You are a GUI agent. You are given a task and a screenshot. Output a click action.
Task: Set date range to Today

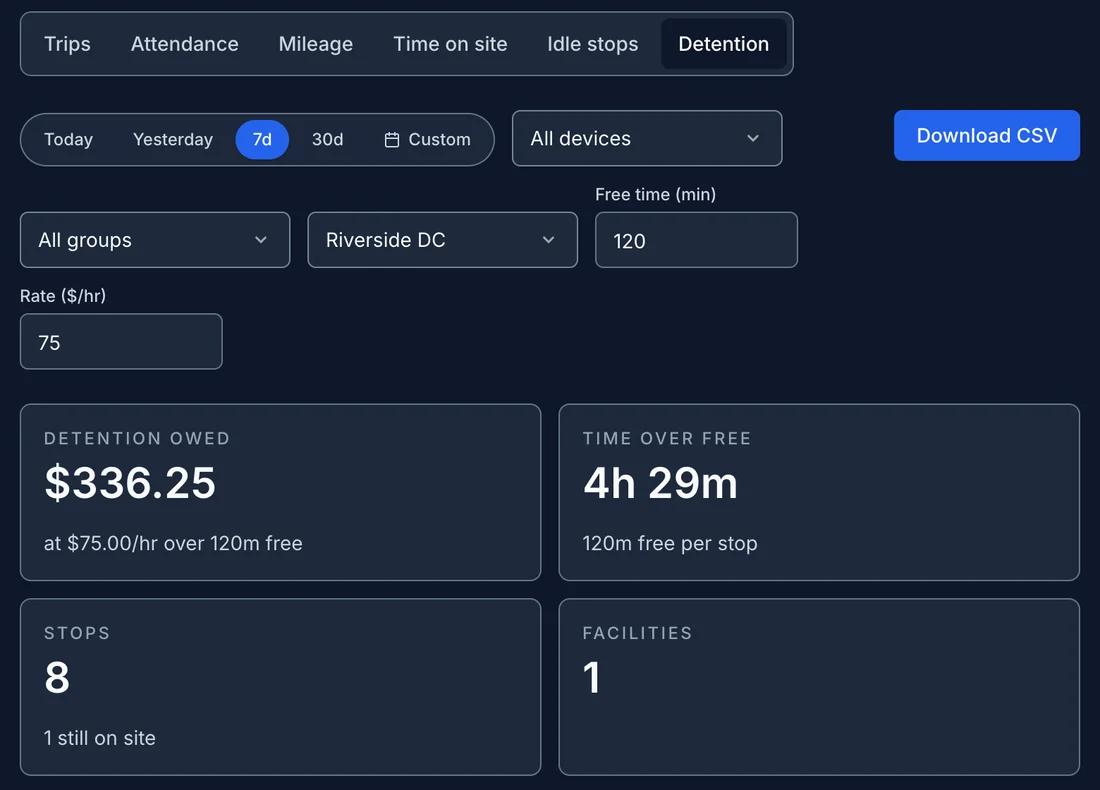[x=68, y=140]
